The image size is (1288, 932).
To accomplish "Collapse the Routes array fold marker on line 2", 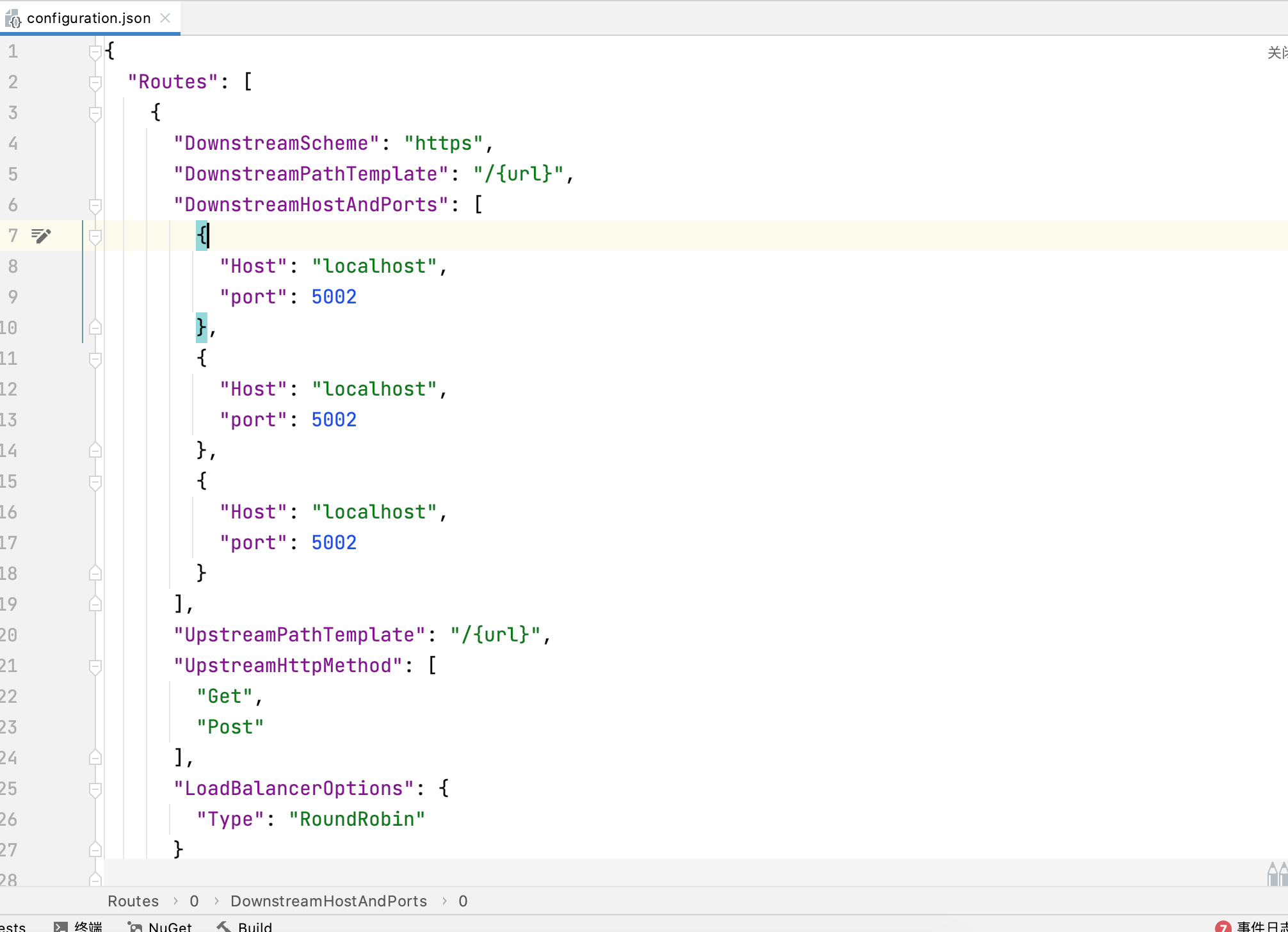I will 95,83.
